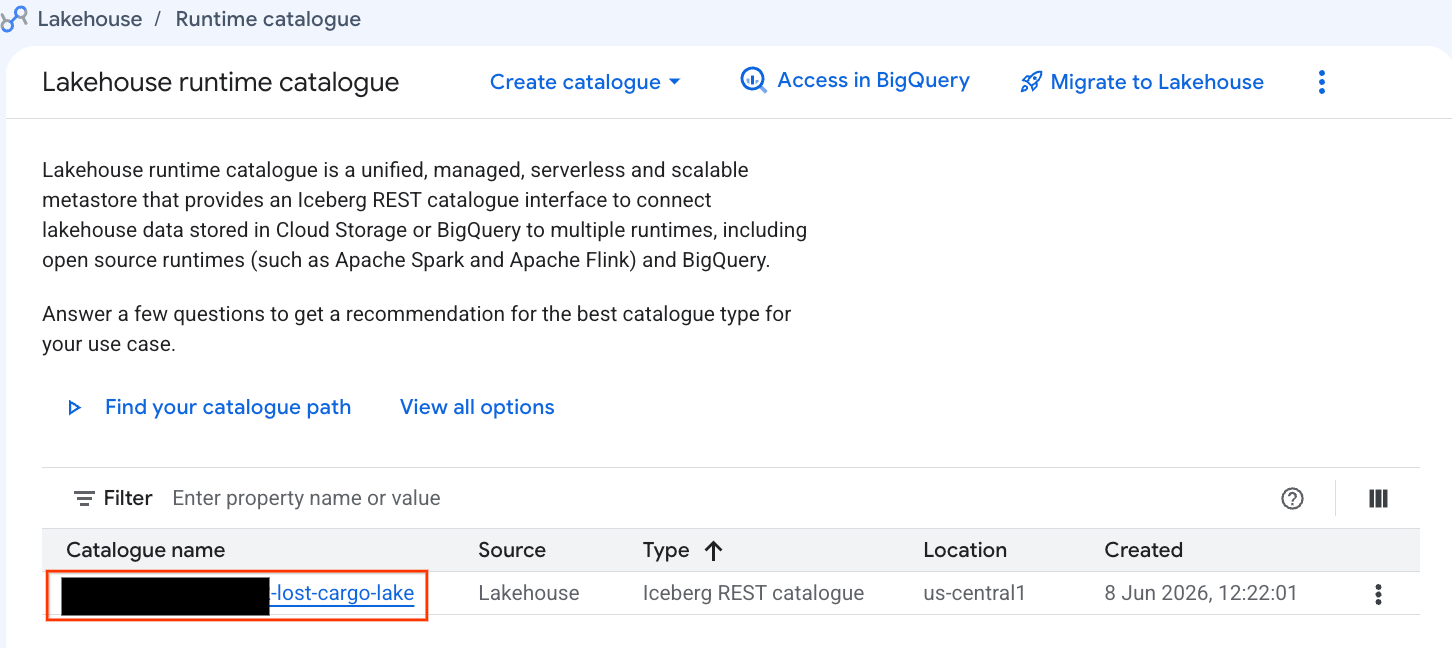
Task: Click the 8 Jun 2026 created cell
Action: click(1201, 593)
